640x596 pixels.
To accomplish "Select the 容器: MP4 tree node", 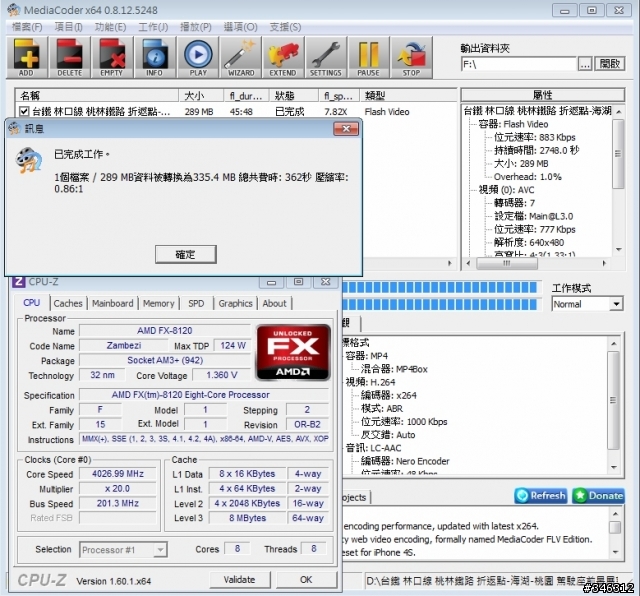I will (367, 356).
